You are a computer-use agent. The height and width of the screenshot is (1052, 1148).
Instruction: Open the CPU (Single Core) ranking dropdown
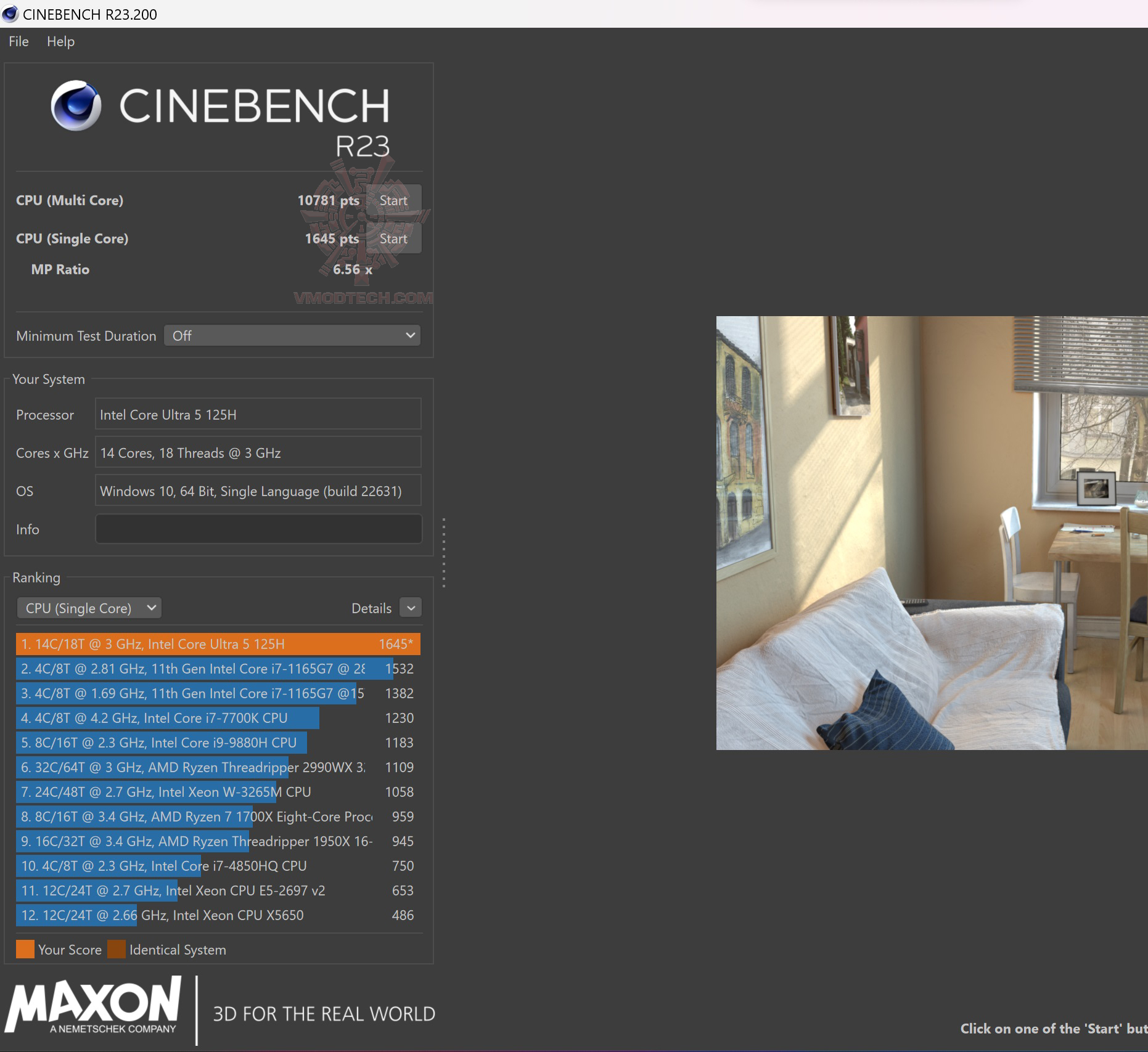[89, 608]
